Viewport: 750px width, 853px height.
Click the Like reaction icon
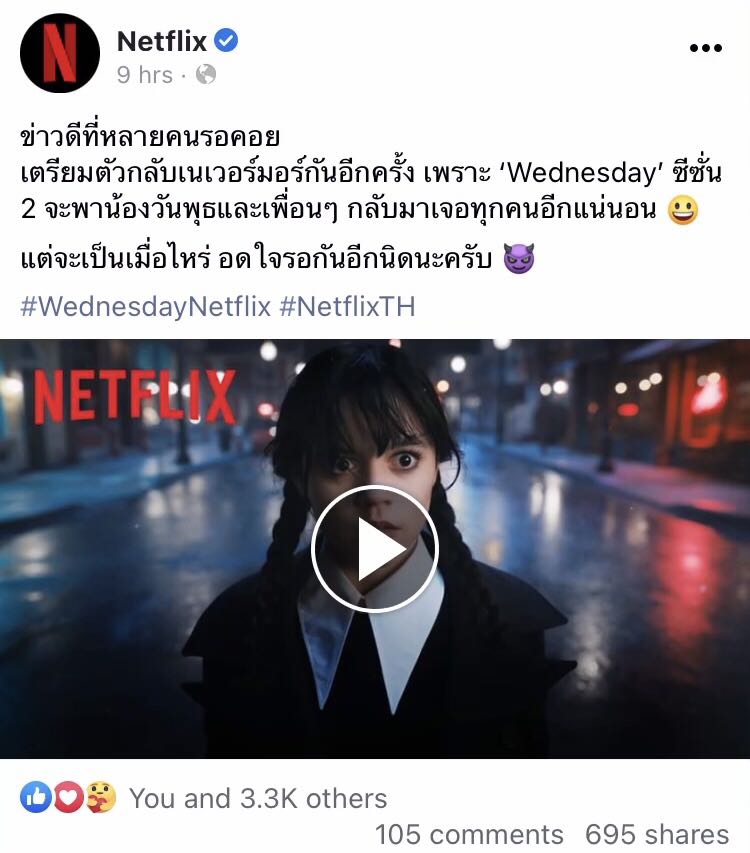point(36,798)
